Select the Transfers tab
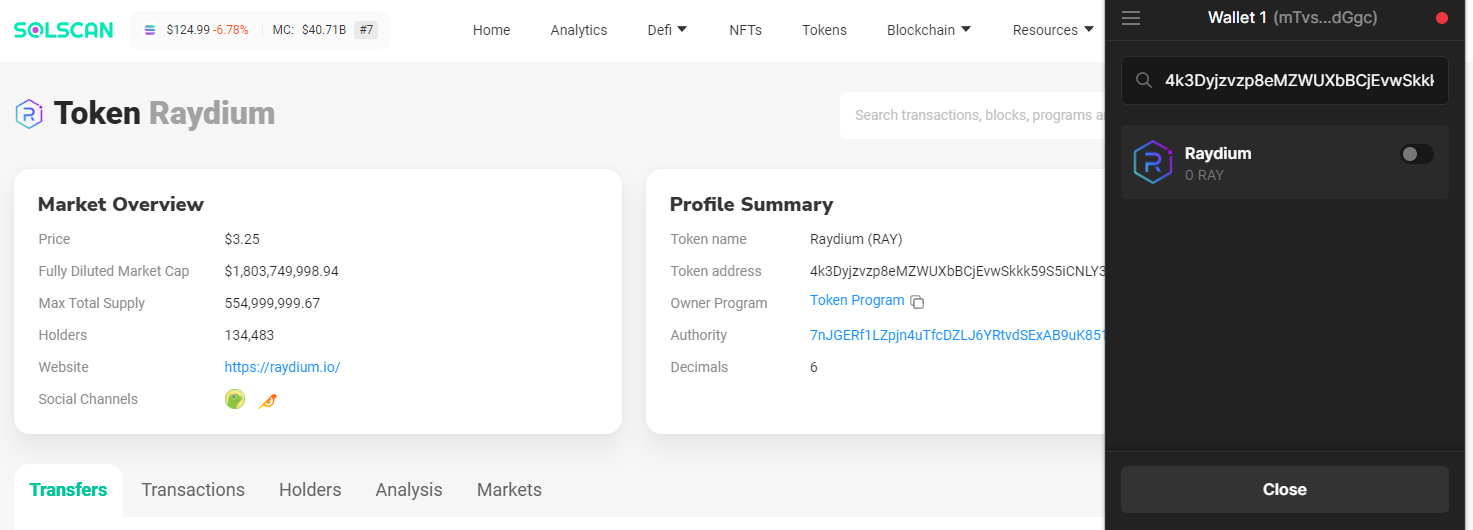Viewport: 1473px width, 530px height. pyautogui.click(x=68, y=490)
